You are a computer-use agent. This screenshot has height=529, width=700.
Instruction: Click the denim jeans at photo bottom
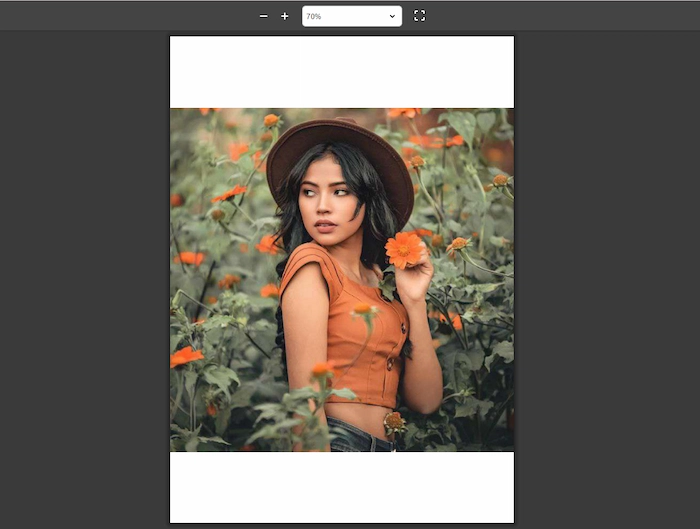357,438
